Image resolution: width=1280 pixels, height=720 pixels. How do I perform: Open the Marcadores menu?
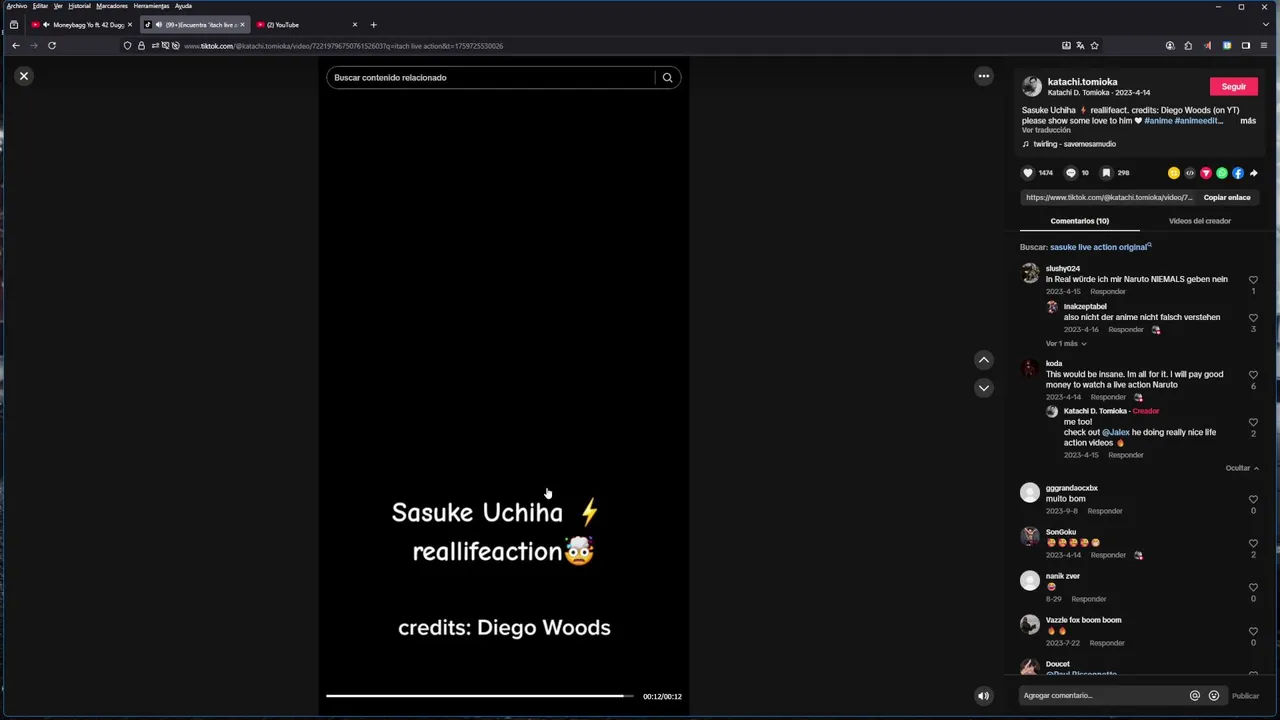(112, 6)
